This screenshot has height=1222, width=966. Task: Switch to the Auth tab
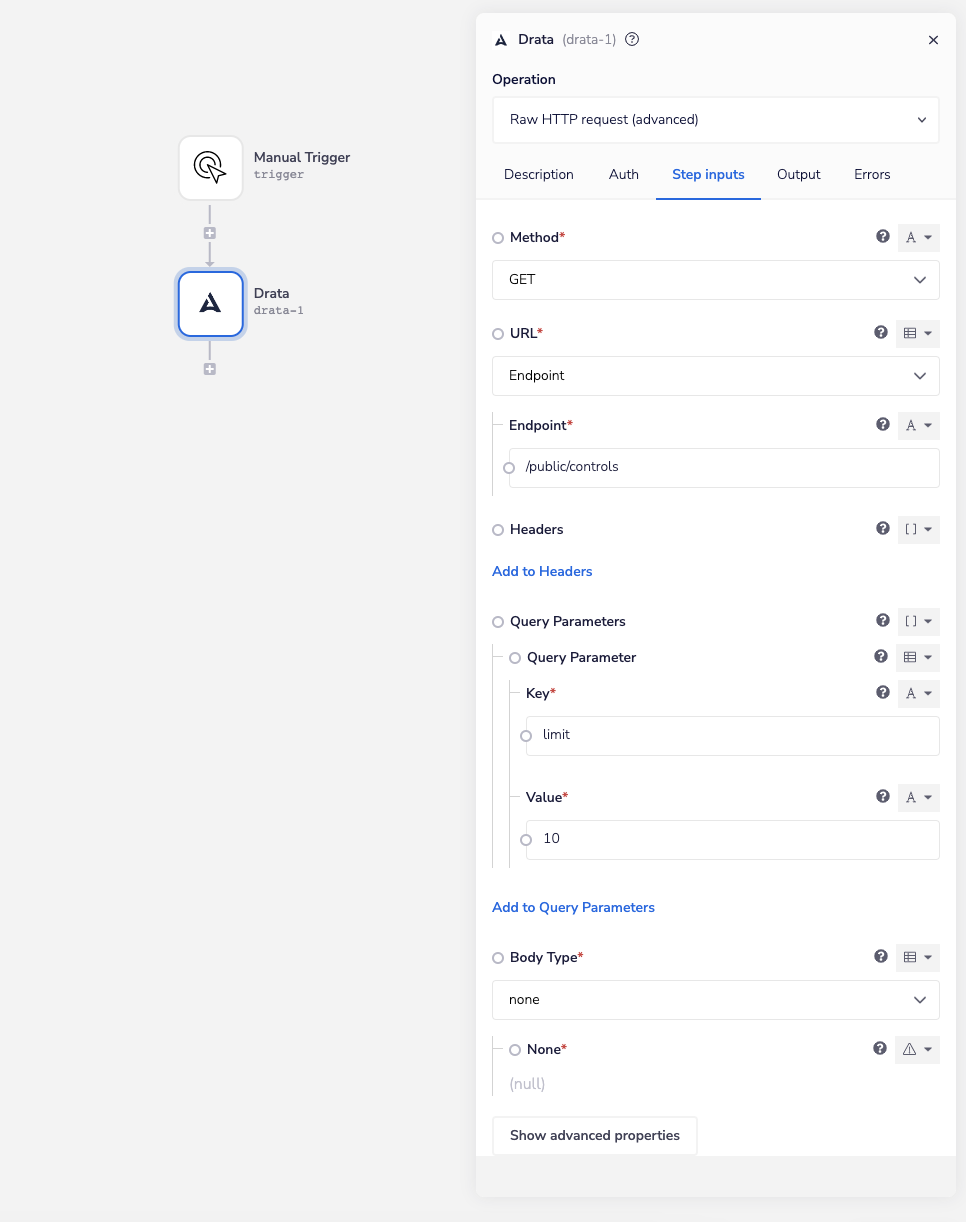tap(623, 174)
